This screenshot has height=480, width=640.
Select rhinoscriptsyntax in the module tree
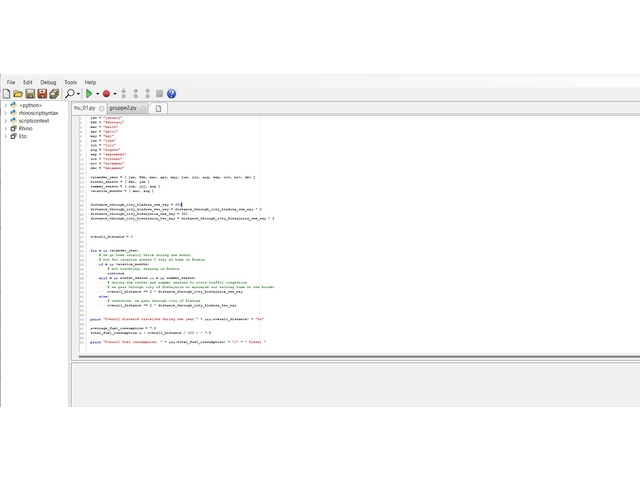[38, 113]
